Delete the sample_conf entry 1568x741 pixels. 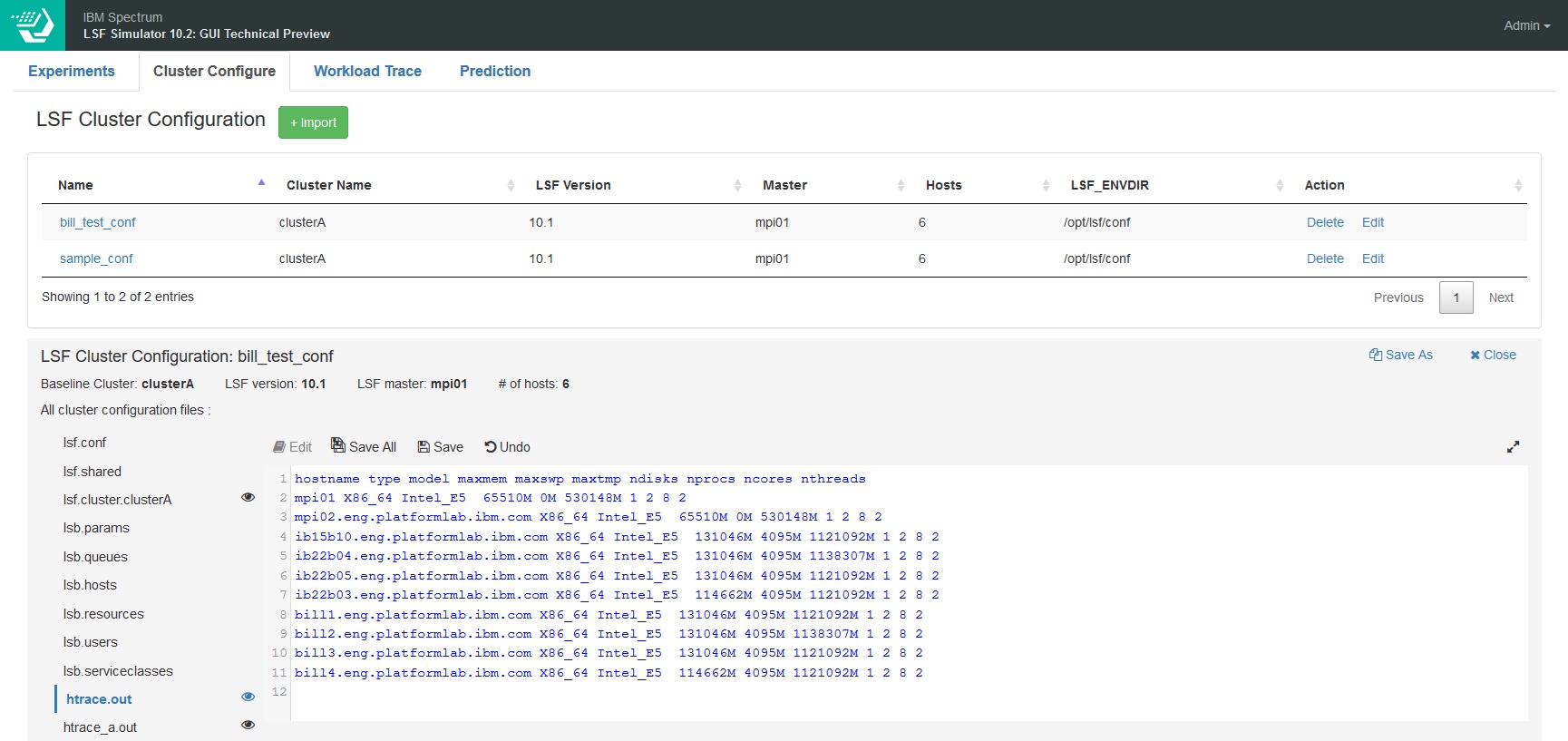pyautogui.click(x=1325, y=258)
